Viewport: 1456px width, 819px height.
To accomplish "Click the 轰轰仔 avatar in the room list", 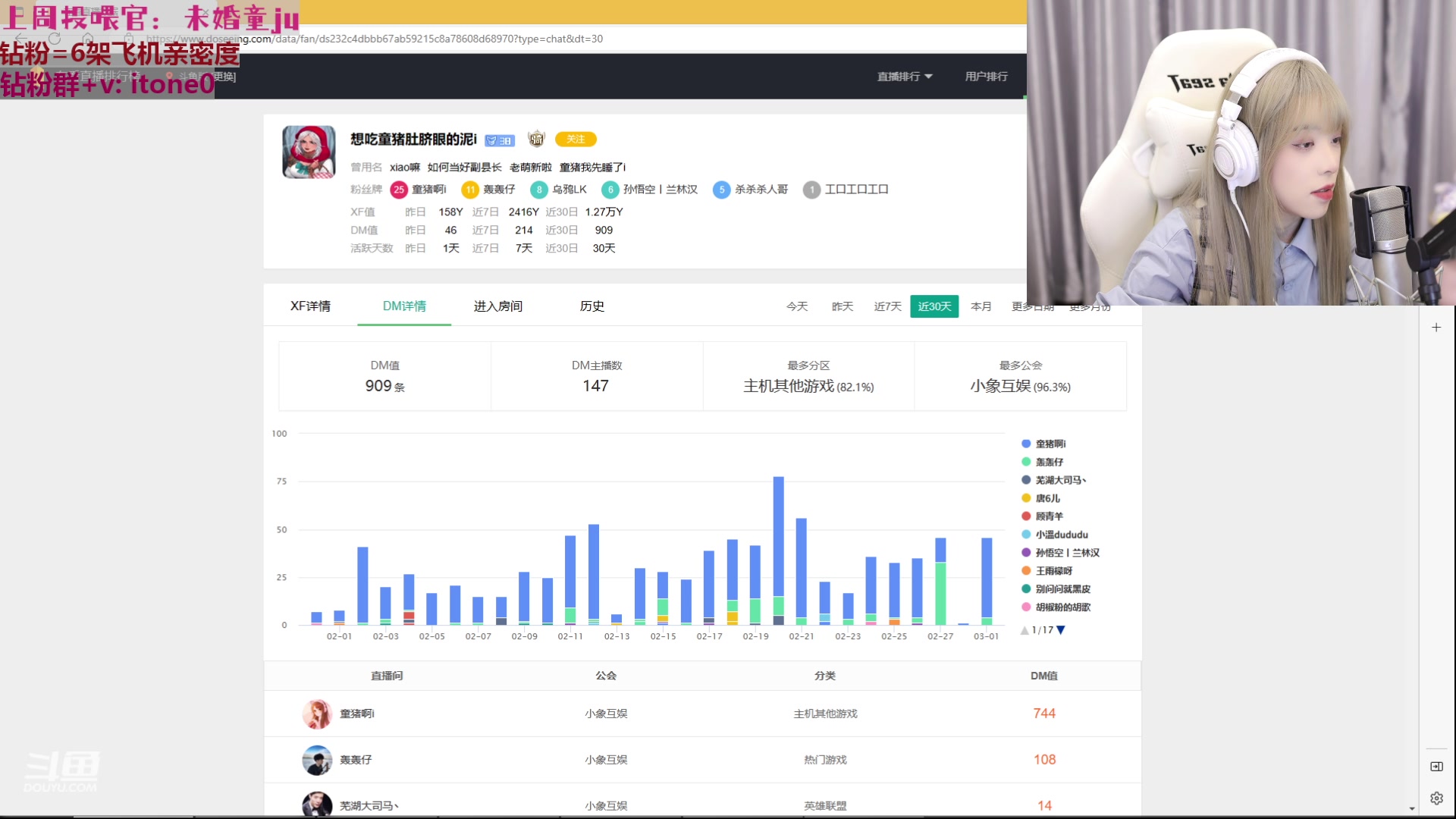I will (318, 760).
